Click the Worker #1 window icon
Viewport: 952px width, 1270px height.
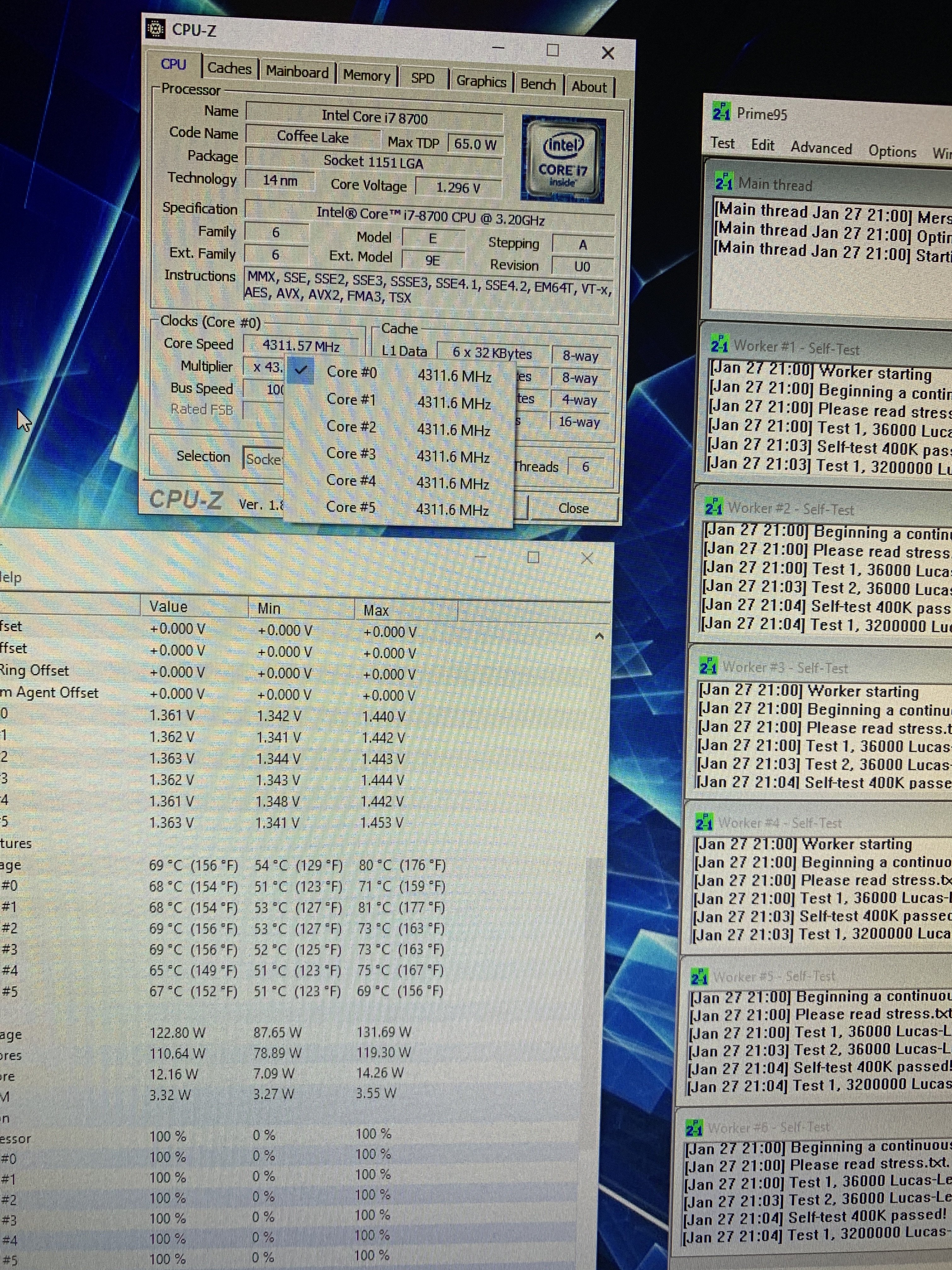(720, 343)
